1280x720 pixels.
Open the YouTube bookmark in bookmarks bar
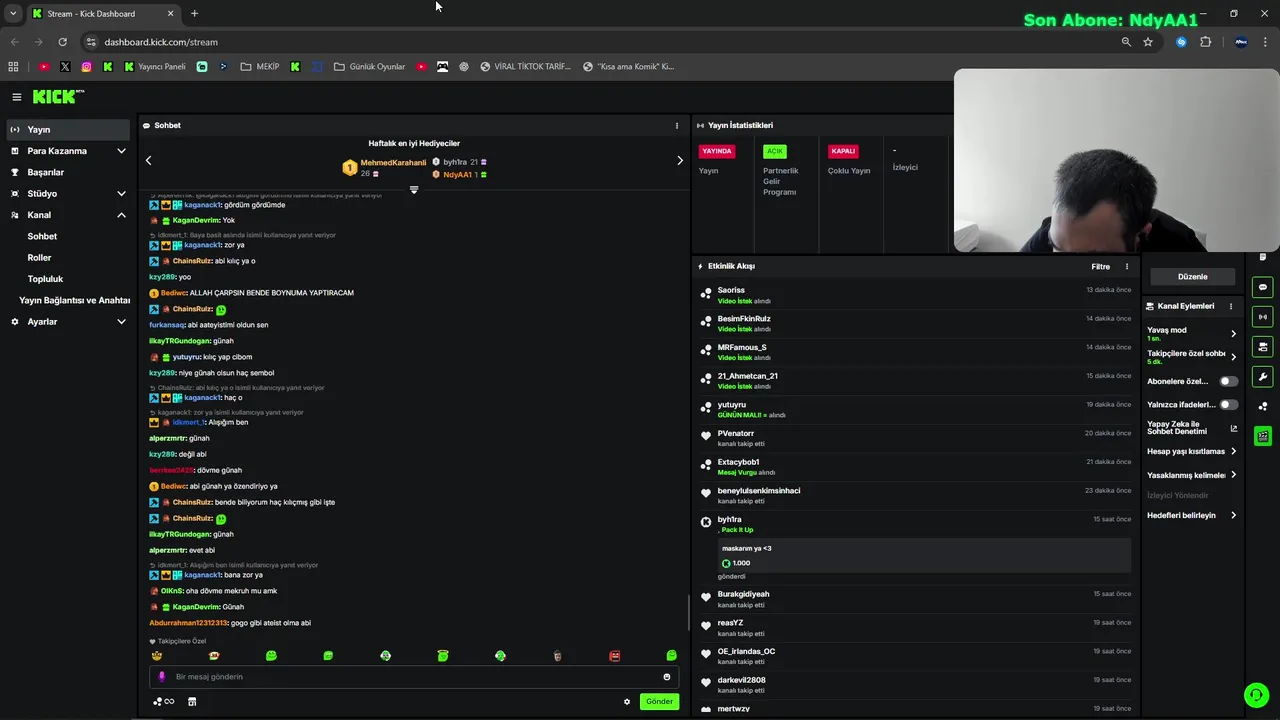click(43, 67)
